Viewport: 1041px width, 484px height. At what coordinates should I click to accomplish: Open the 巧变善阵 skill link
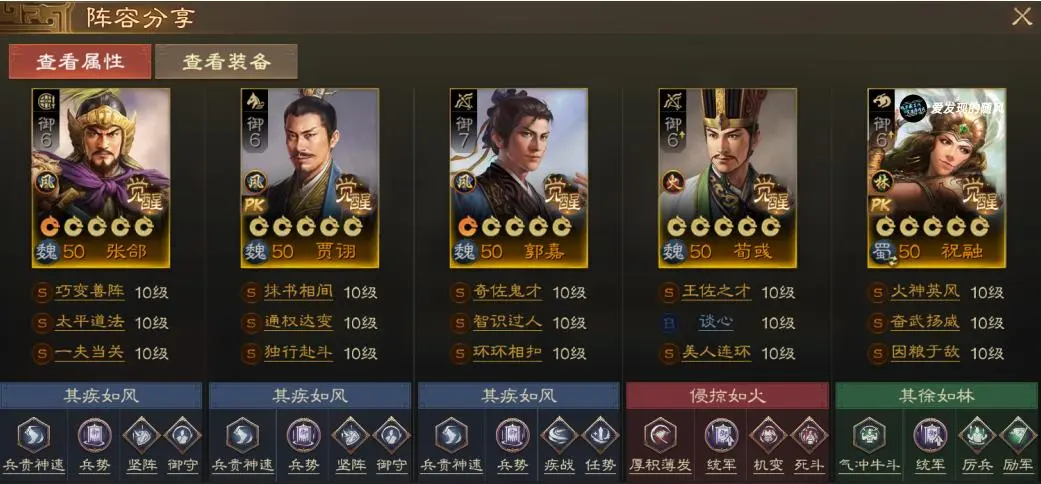[x=90, y=292]
